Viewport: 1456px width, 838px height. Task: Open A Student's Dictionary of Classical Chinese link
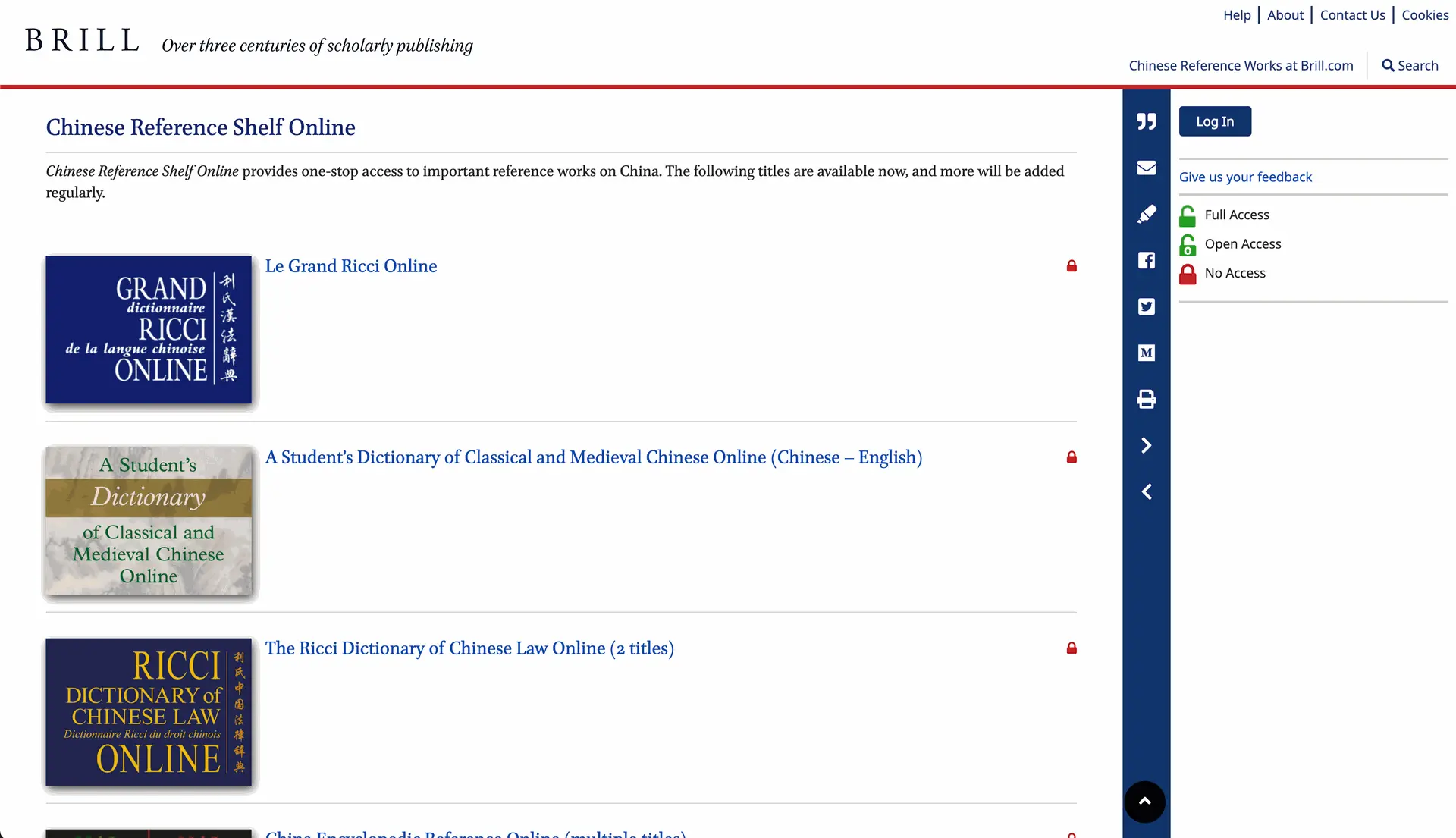click(x=593, y=457)
